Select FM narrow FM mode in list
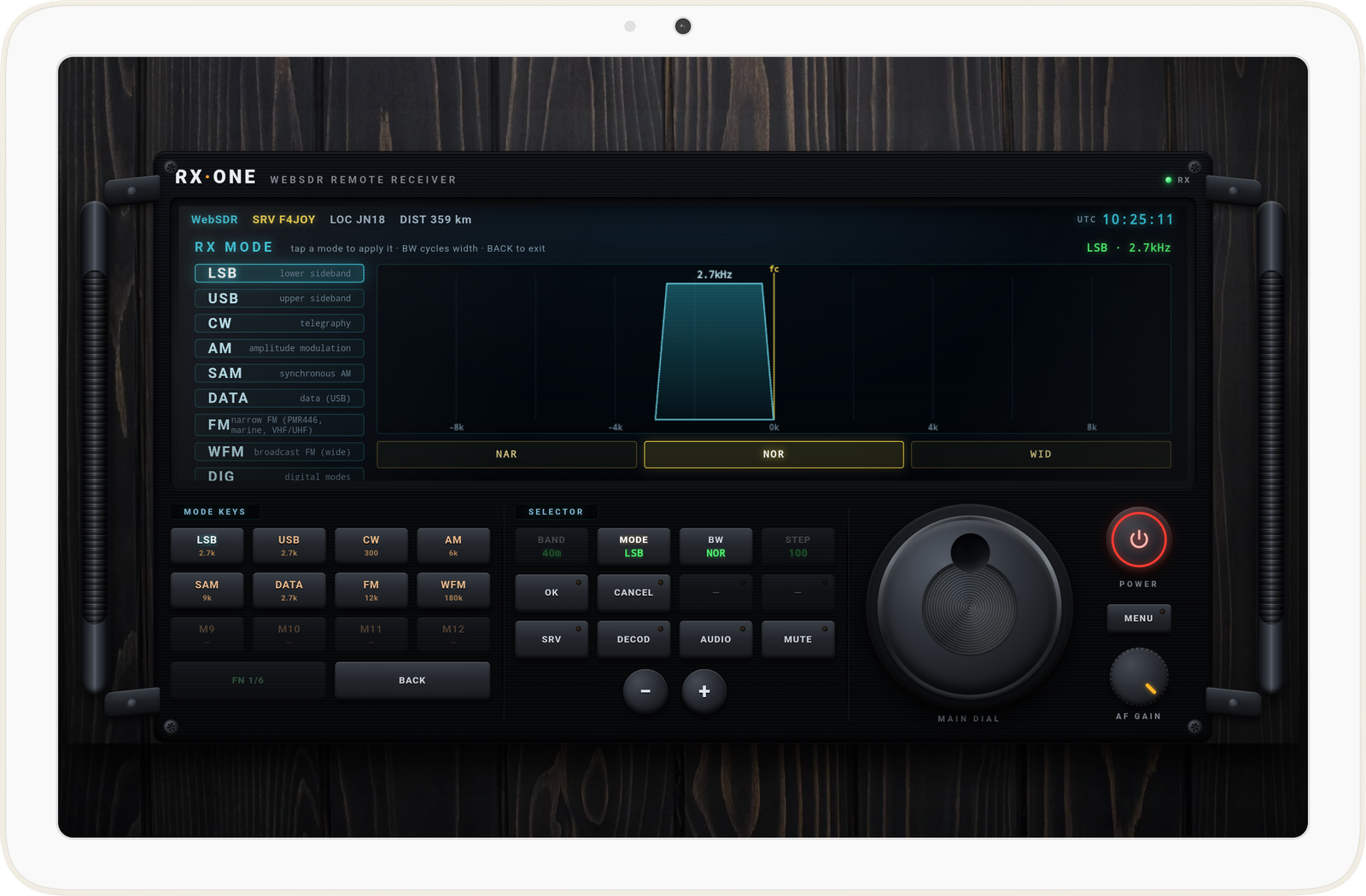 (x=279, y=425)
